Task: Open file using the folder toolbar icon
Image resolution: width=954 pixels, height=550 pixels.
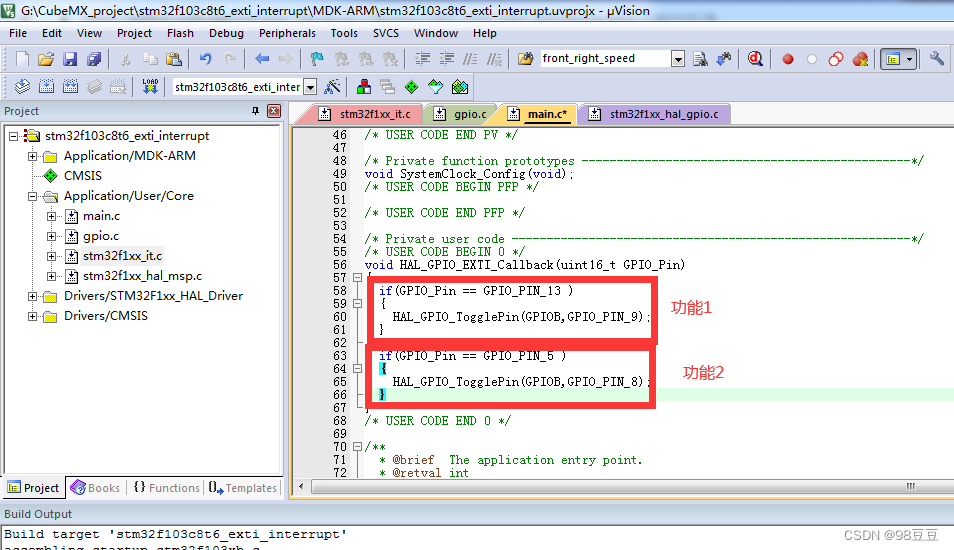Action: pyautogui.click(x=46, y=59)
